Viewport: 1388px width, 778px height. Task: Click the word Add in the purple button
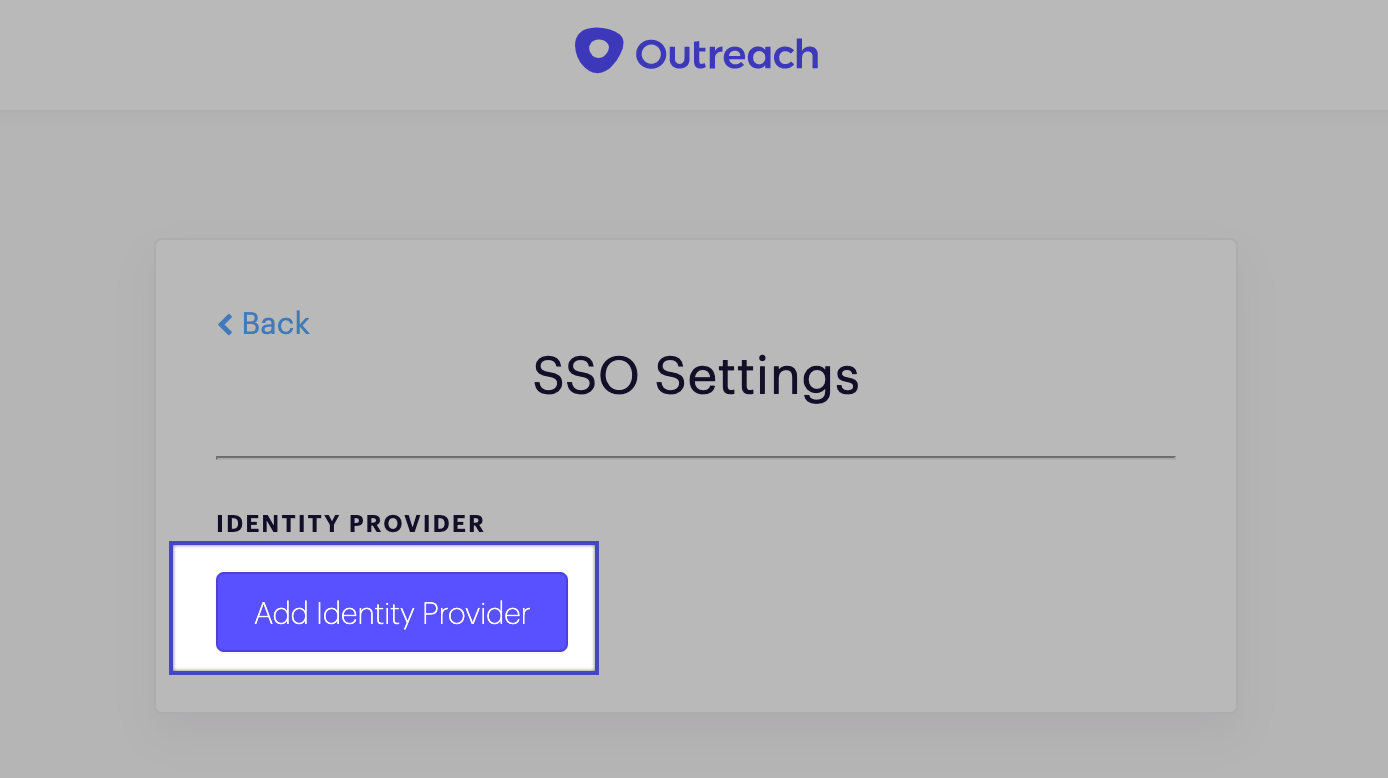pyautogui.click(x=281, y=613)
